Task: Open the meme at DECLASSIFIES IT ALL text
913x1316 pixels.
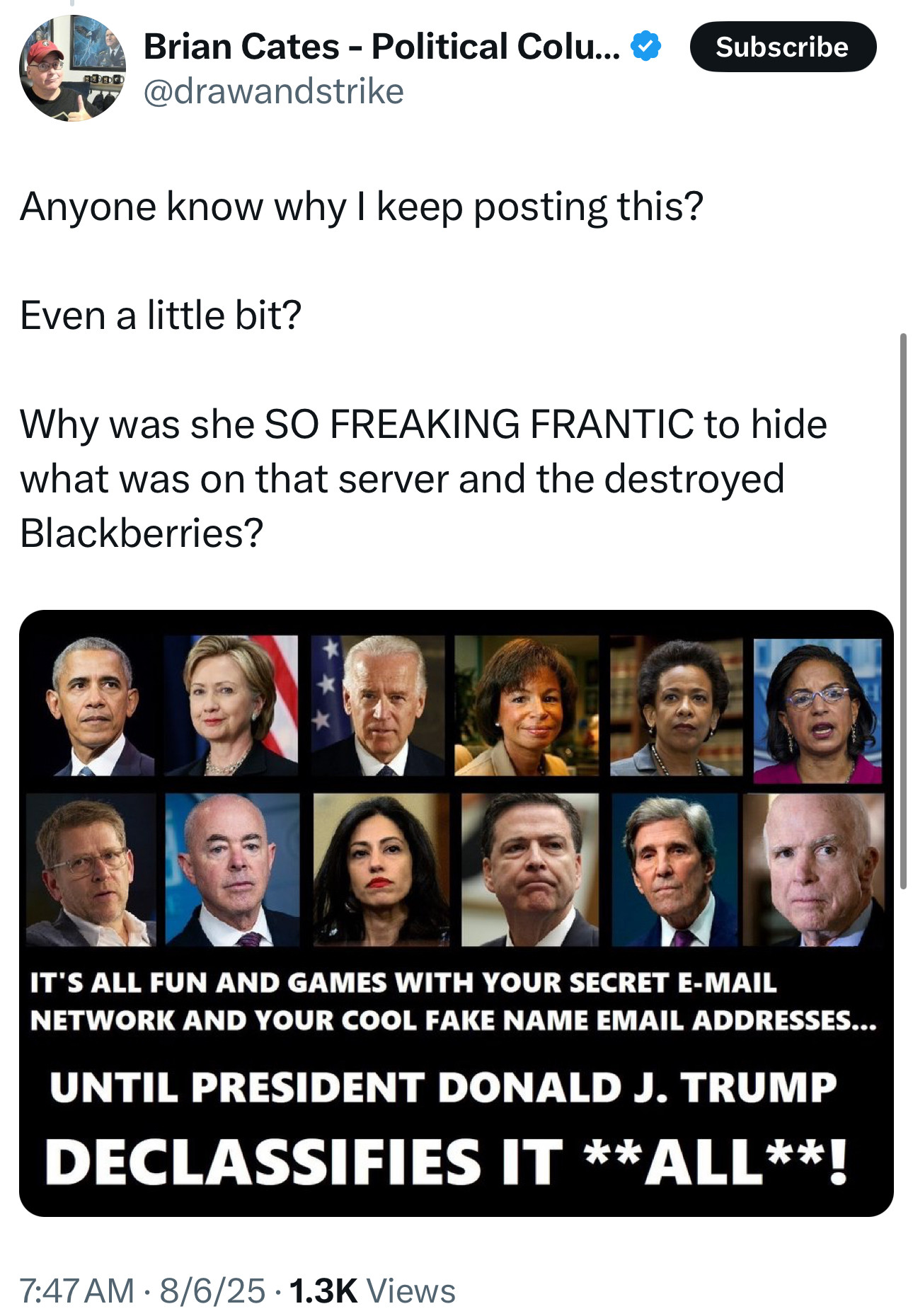Action: (x=447, y=1161)
